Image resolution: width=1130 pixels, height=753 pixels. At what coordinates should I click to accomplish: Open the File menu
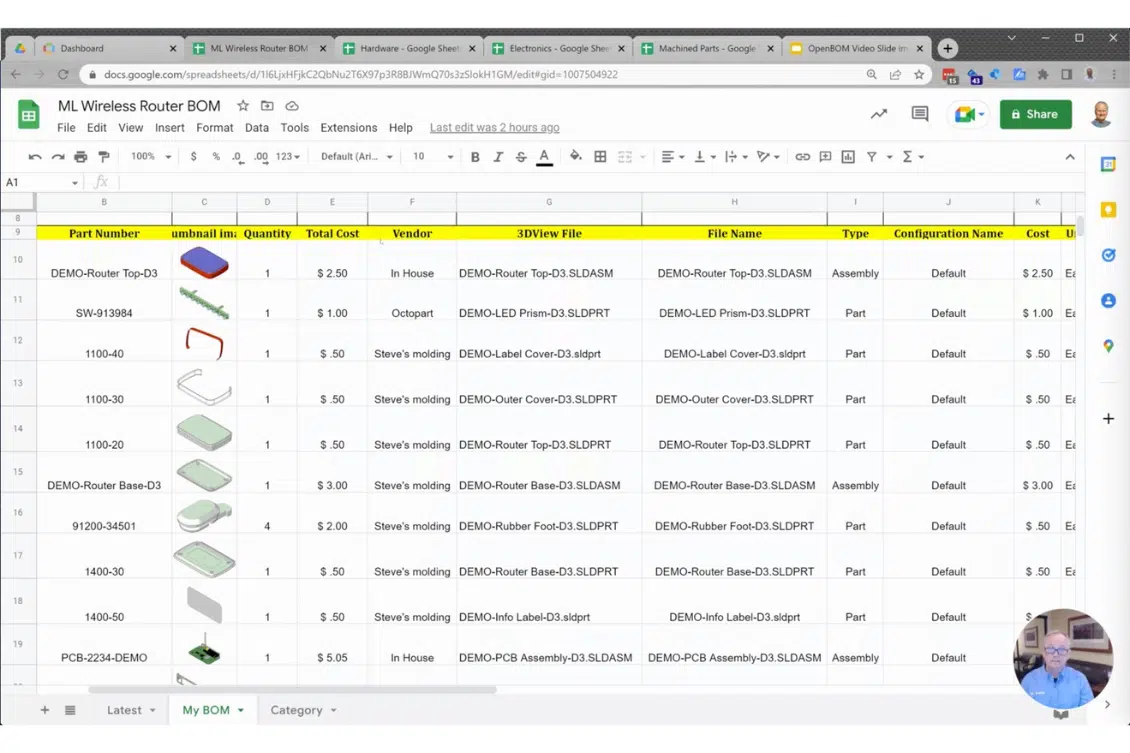66,128
